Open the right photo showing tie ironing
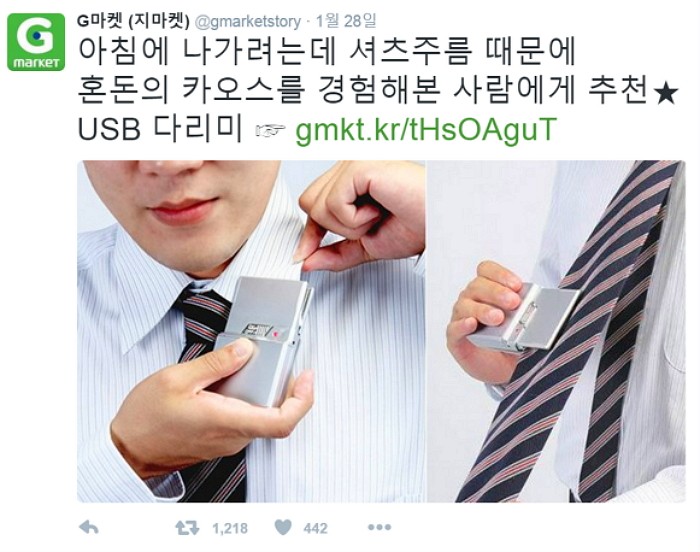The image size is (700, 552). [x=556, y=331]
